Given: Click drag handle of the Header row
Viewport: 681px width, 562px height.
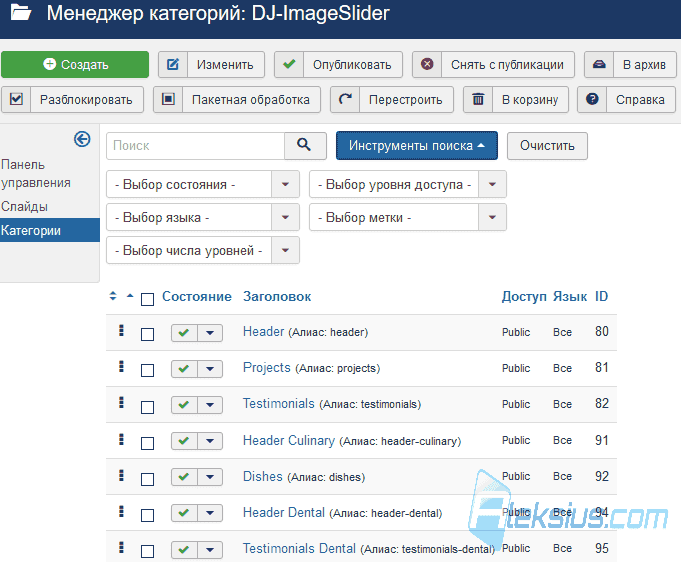Looking at the screenshot, I should (x=122, y=331).
